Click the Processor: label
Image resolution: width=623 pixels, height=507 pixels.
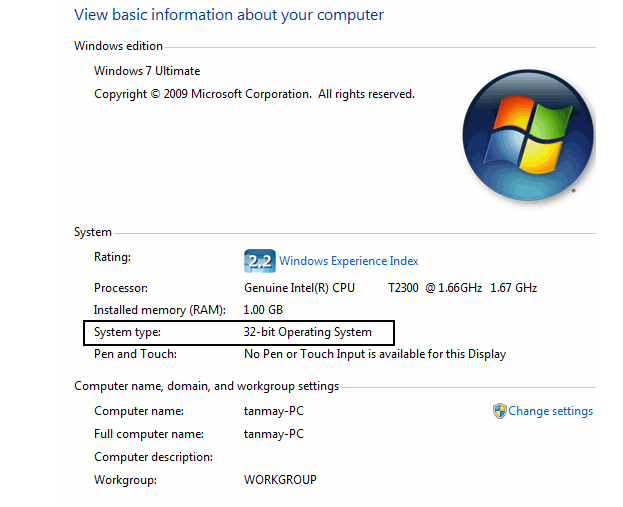[x=121, y=288]
